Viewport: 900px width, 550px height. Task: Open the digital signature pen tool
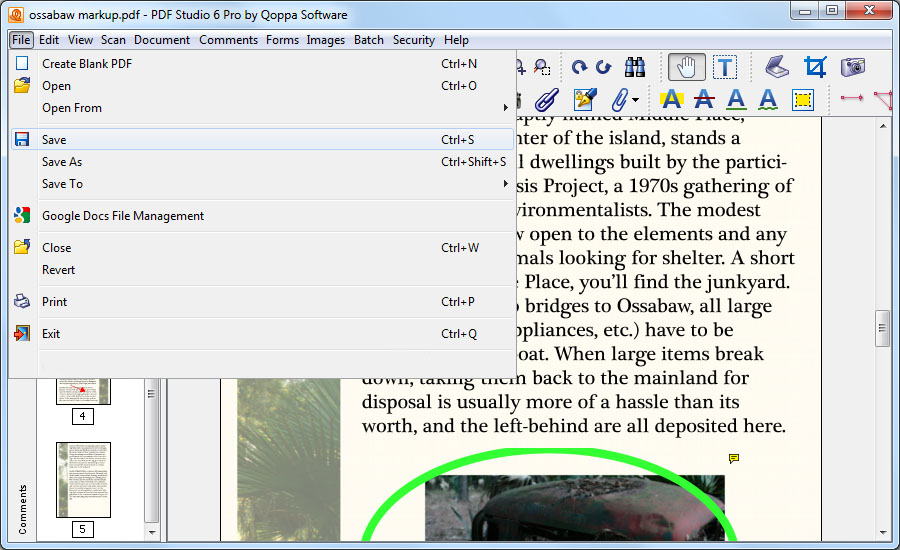pos(585,99)
